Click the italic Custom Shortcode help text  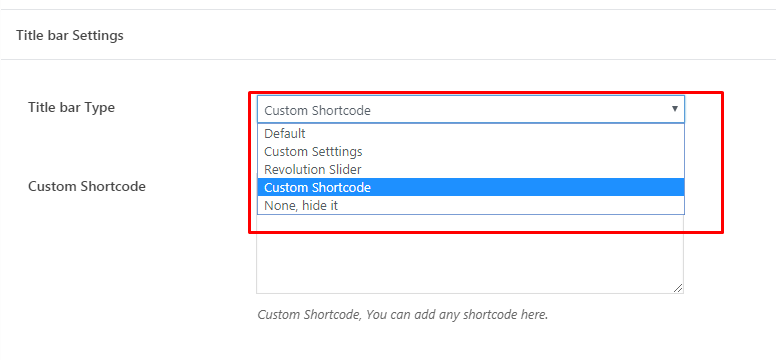pyautogui.click(x=403, y=314)
